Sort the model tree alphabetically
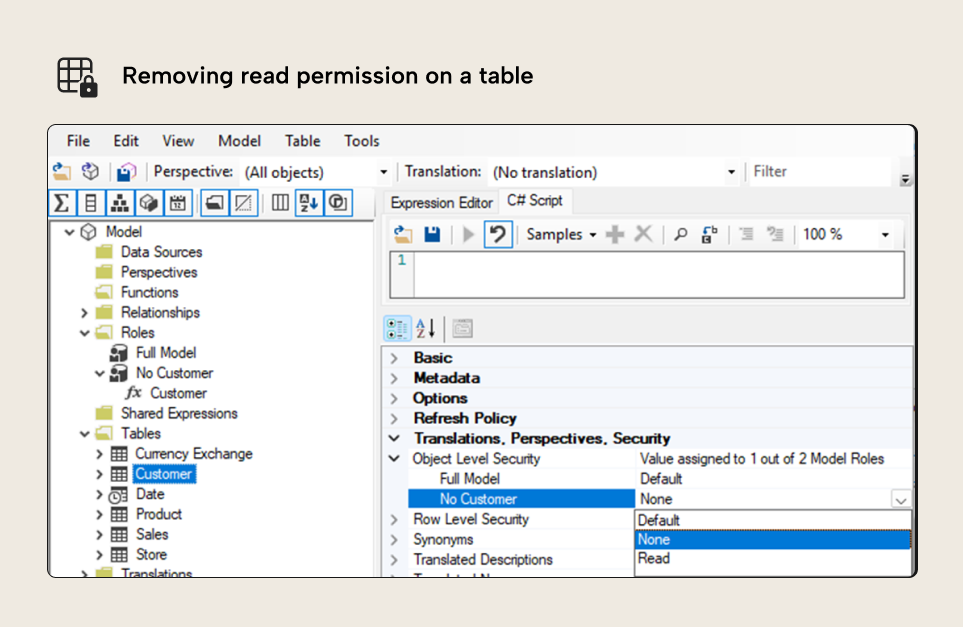Viewport: 963px width, 627px height. [309, 203]
